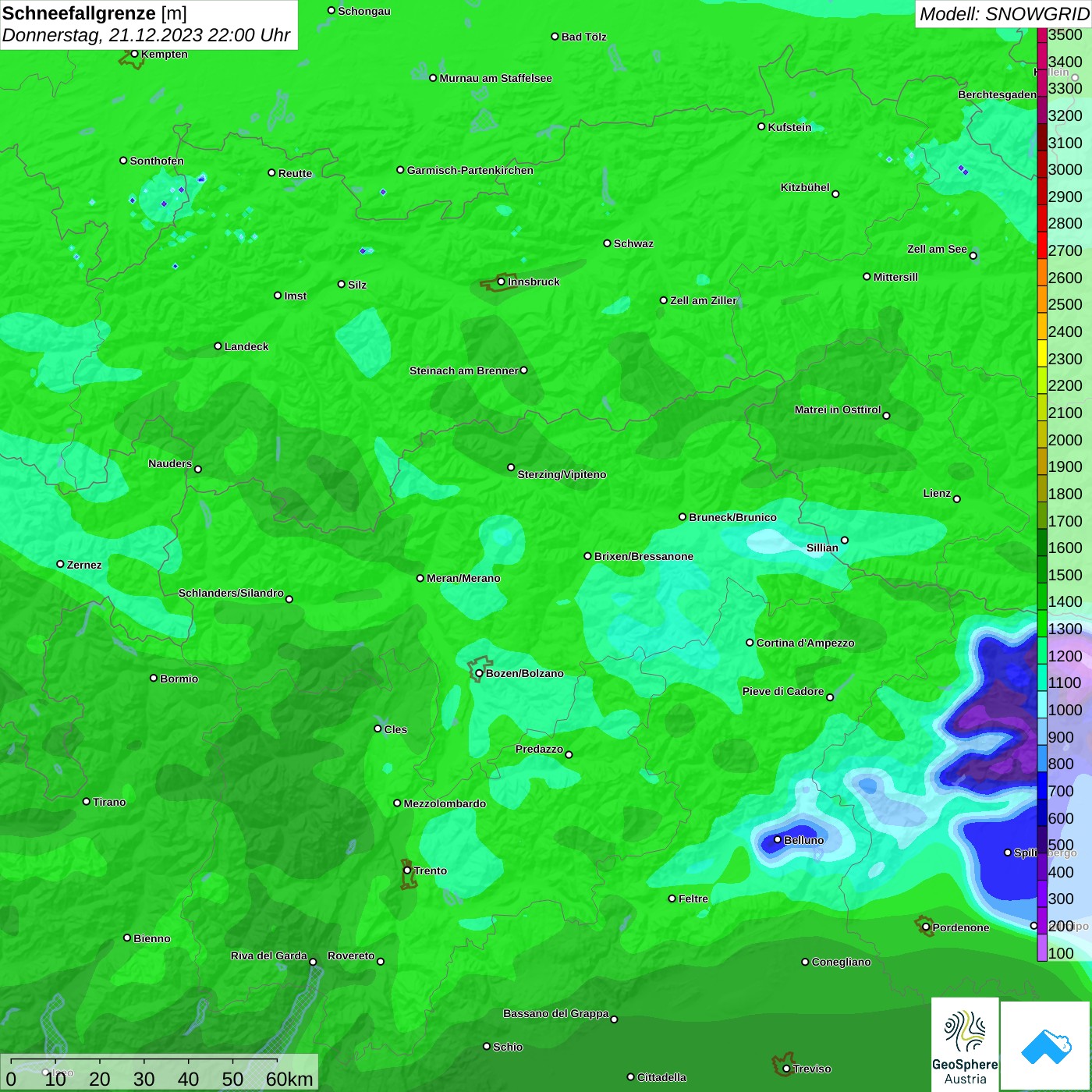
Task: Click the 'Brixen/Bressanone' place label
Action: click(643, 556)
